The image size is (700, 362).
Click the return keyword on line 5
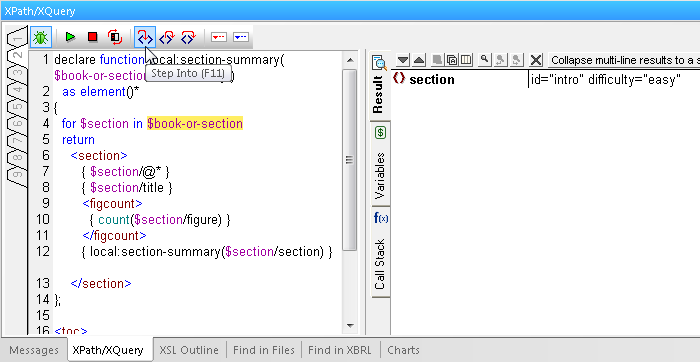[78, 140]
